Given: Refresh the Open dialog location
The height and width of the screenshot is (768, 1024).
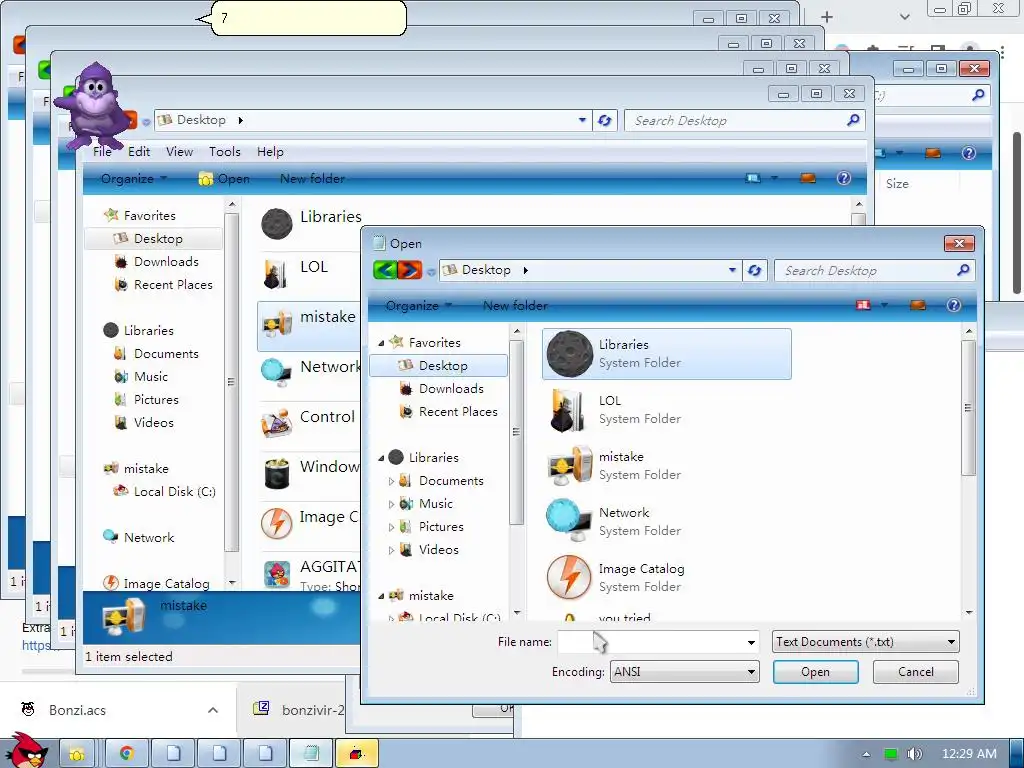Looking at the screenshot, I should 754,270.
